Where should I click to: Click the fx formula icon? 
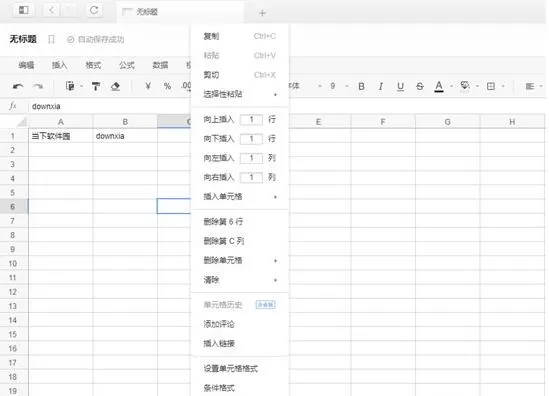click(x=13, y=106)
